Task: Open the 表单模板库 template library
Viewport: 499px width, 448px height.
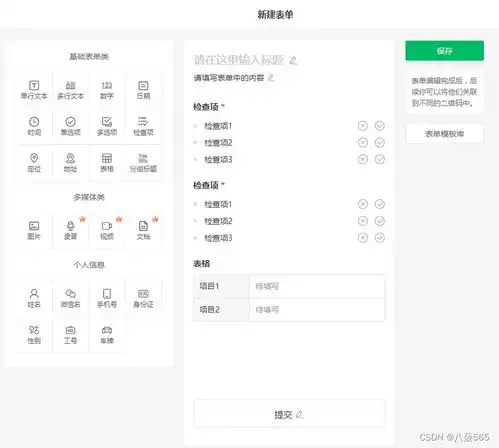Action: [x=444, y=134]
